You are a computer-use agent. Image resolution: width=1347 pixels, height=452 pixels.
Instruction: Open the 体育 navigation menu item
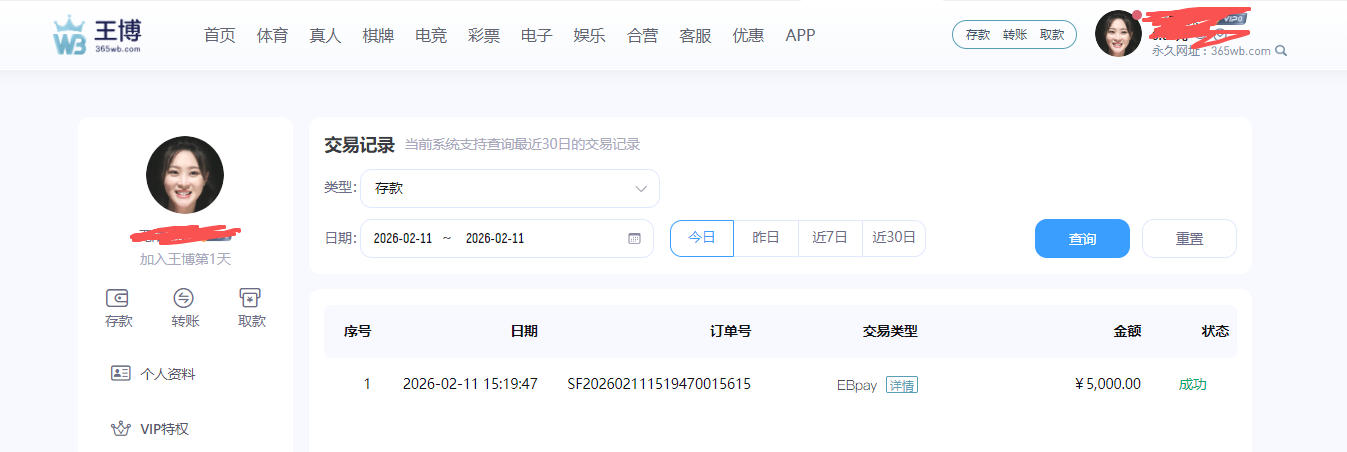pos(272,35)
